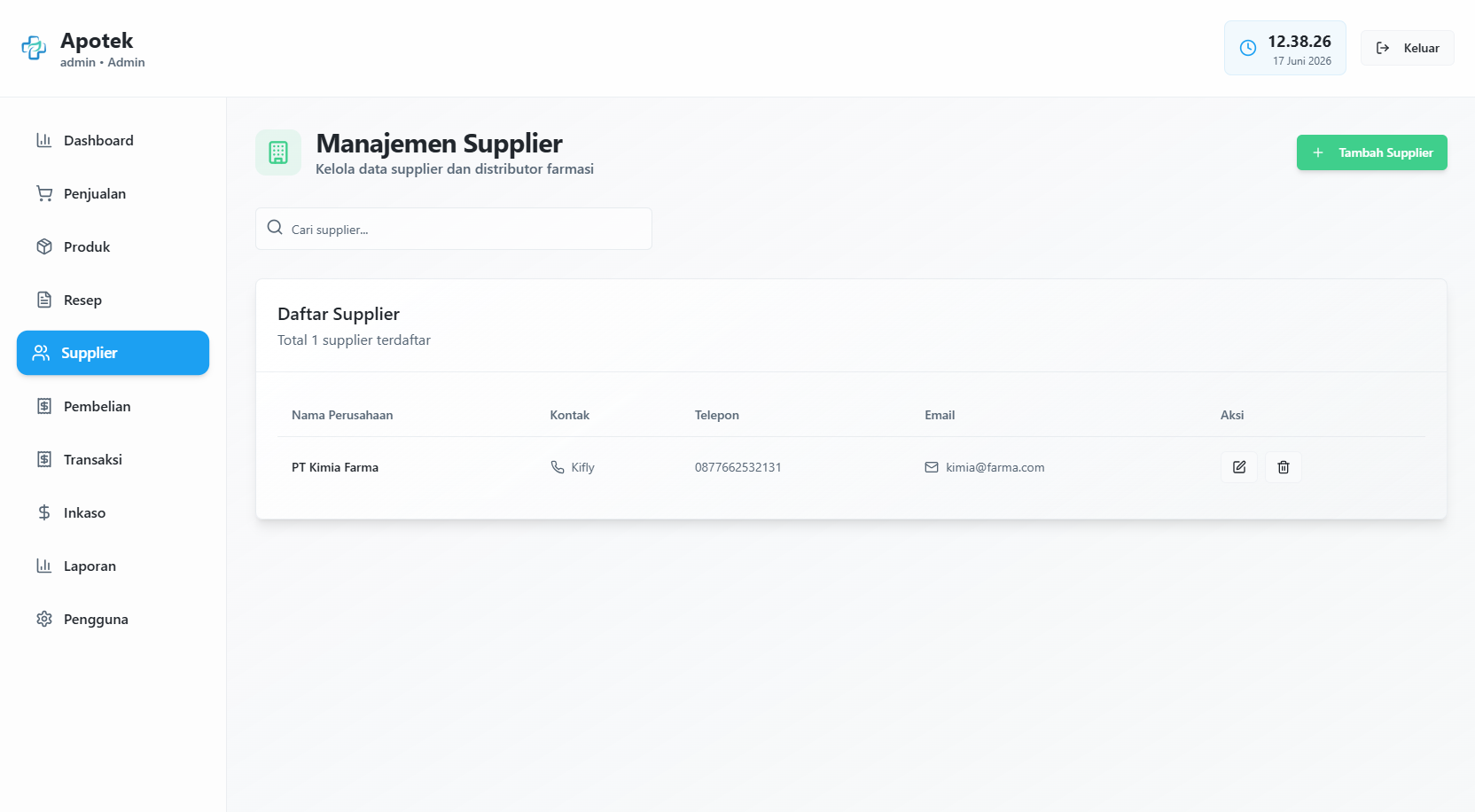Click the Supplier people icon

click(x=42, y=353)
